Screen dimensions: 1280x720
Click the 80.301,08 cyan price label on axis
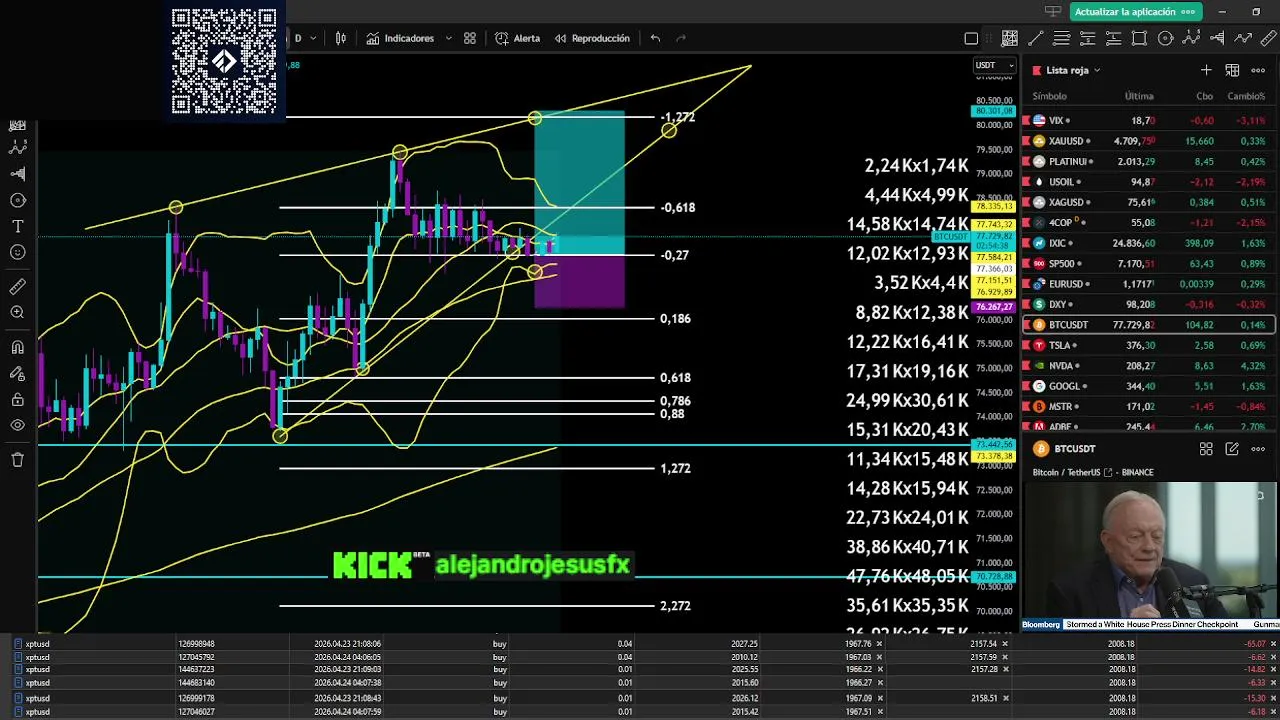click(994, 111)
